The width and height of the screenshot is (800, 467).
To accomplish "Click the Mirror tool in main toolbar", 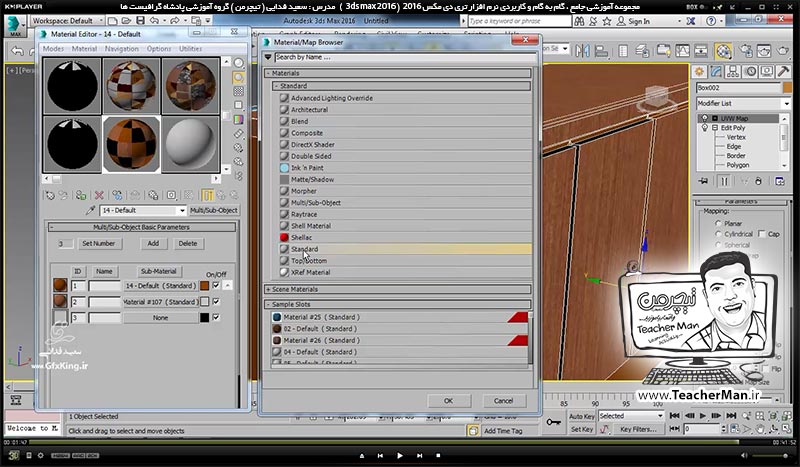I will (582, 51).
